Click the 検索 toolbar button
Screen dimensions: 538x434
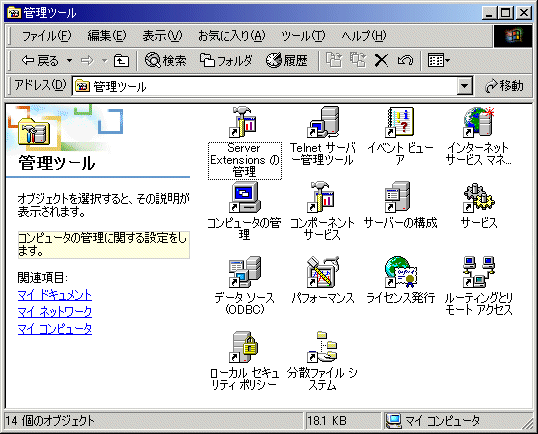tap(165, 61)
